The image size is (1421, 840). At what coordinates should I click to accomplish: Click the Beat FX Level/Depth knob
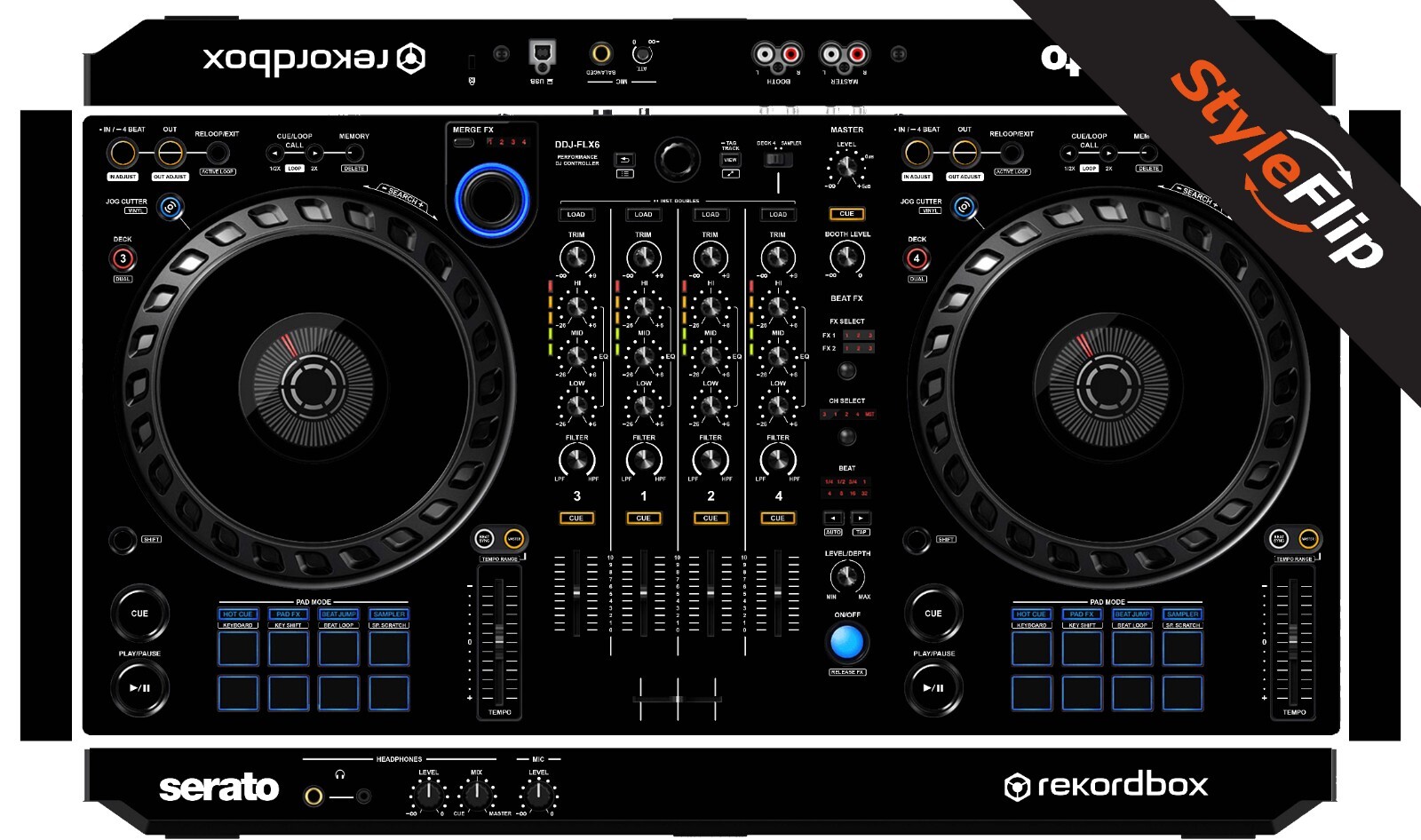[x=846, y=577]
